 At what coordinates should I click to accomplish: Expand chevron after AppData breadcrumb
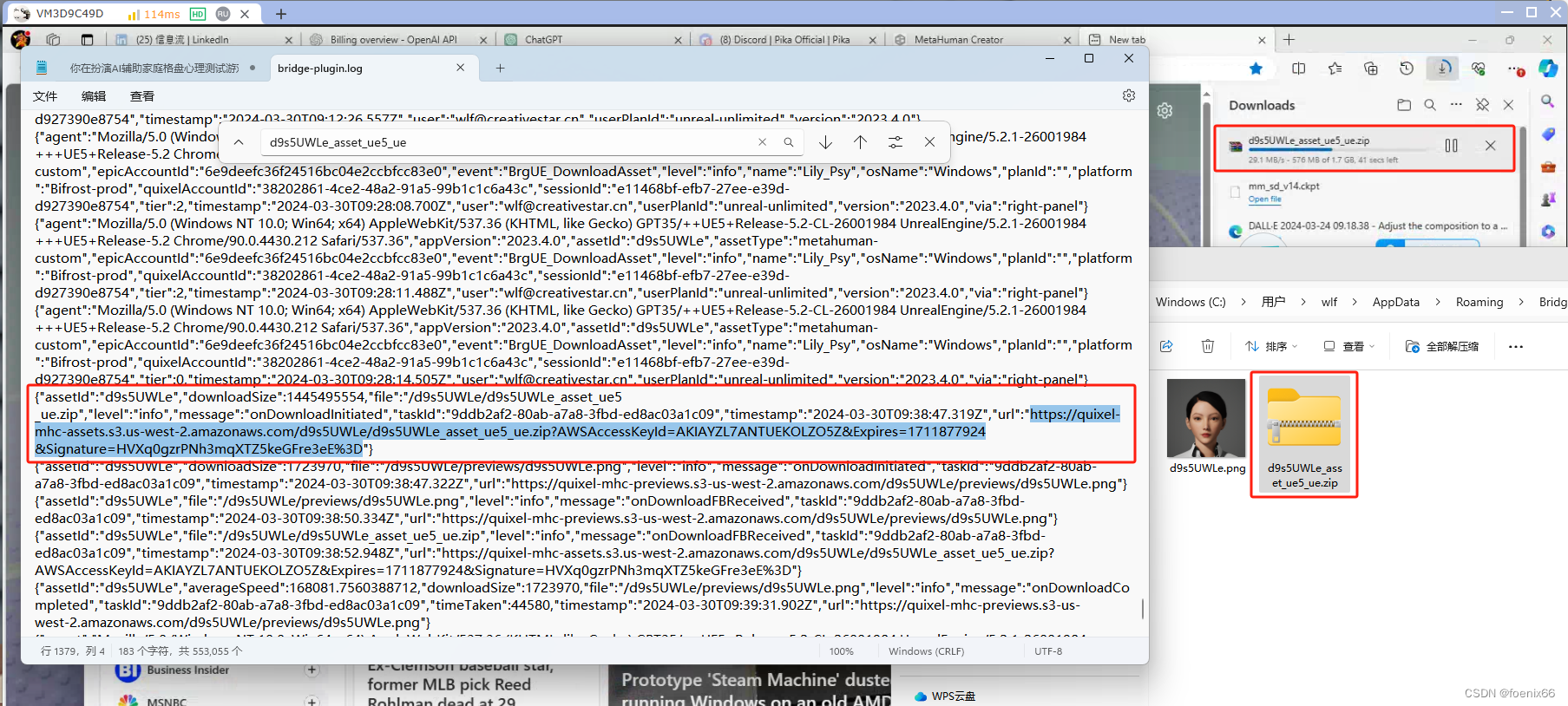pyautogui.click(x=1438, y=302)
